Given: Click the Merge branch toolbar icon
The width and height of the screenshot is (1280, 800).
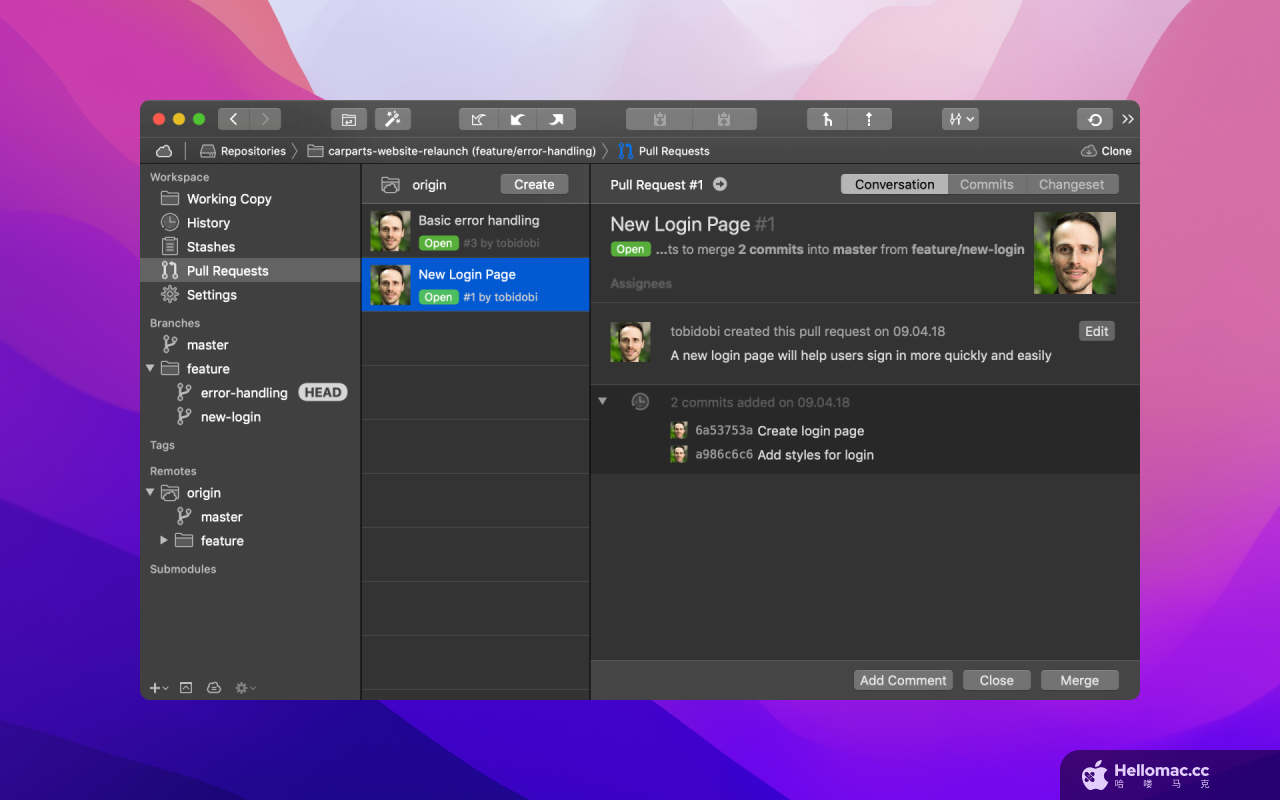Looking at the screenshot, I should (x=828, y=119).
